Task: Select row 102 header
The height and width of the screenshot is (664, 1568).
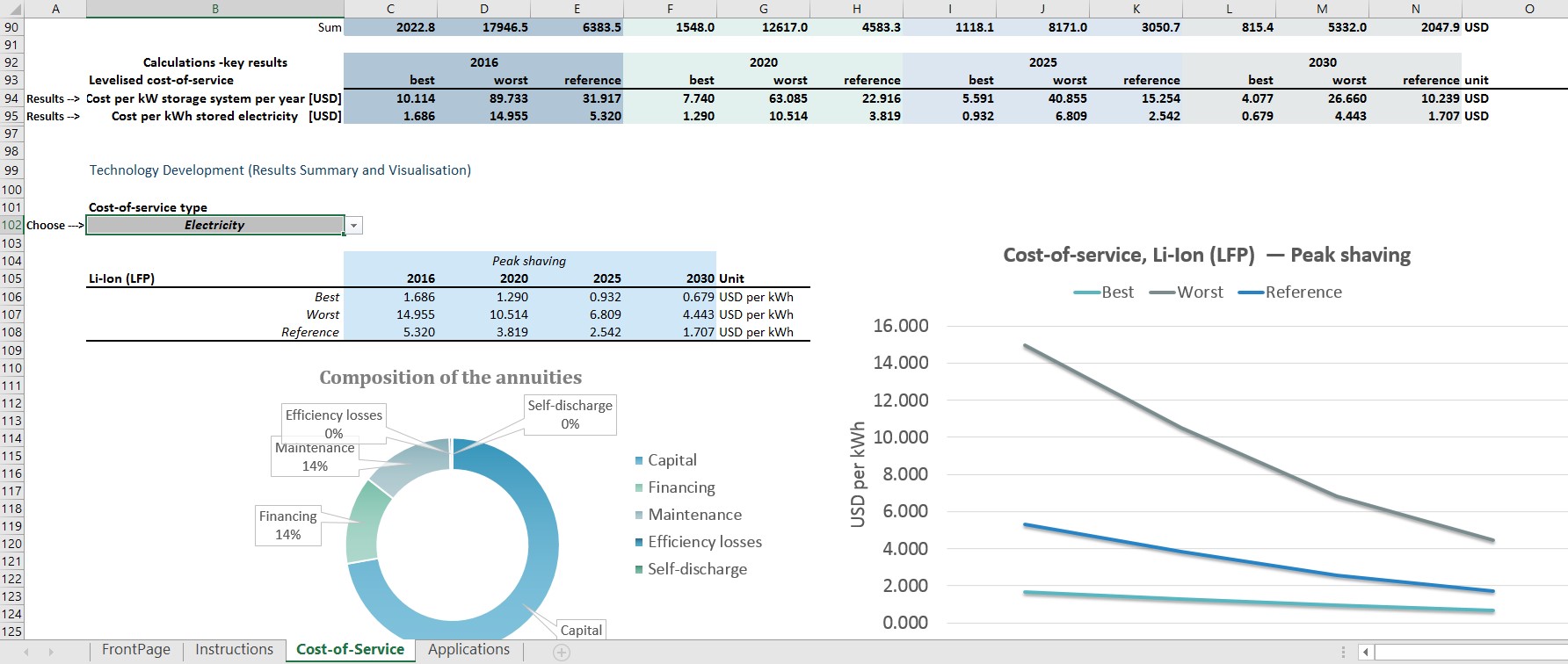Action: [x=11, y=225]
